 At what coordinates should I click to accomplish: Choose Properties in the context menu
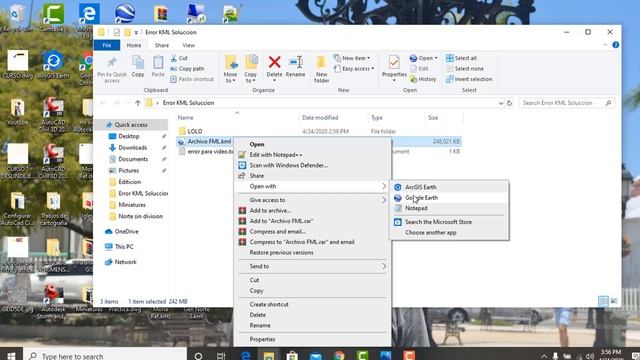[x=313, y=339]
